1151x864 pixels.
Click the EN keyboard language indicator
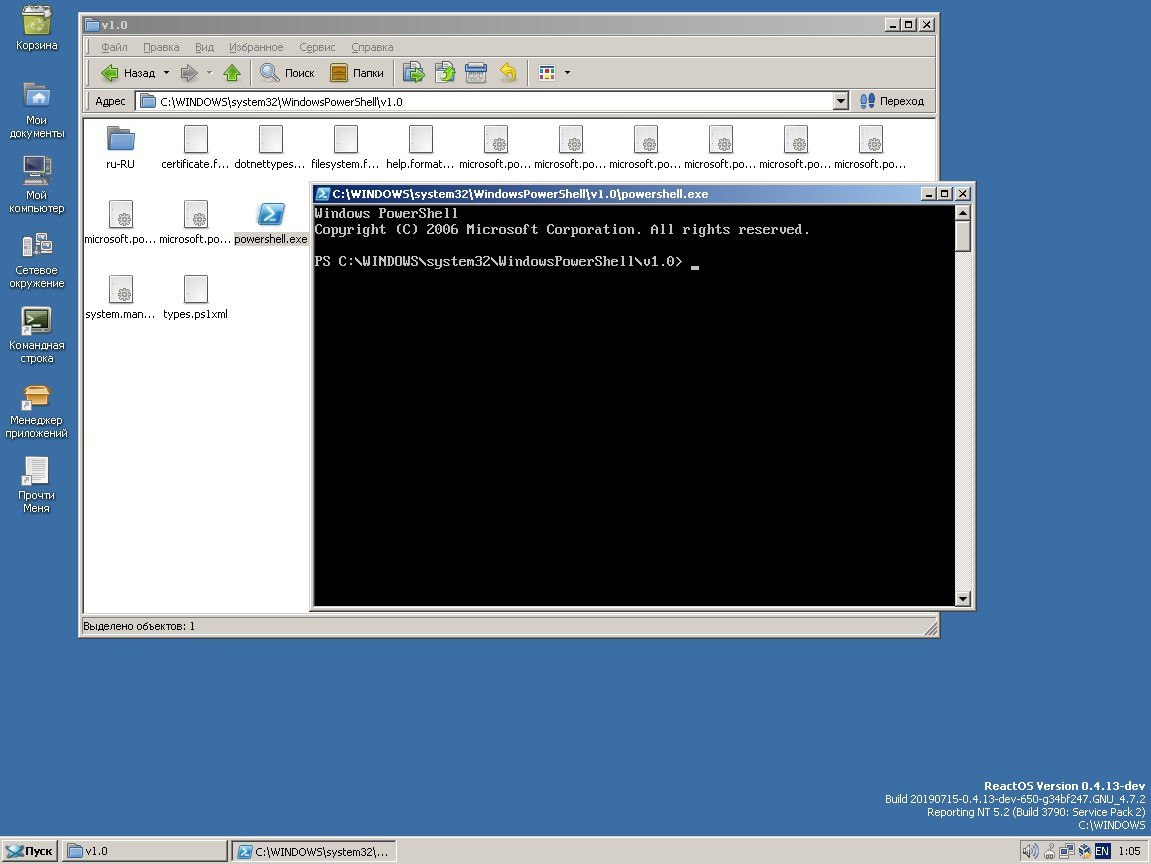[1102, 851]
